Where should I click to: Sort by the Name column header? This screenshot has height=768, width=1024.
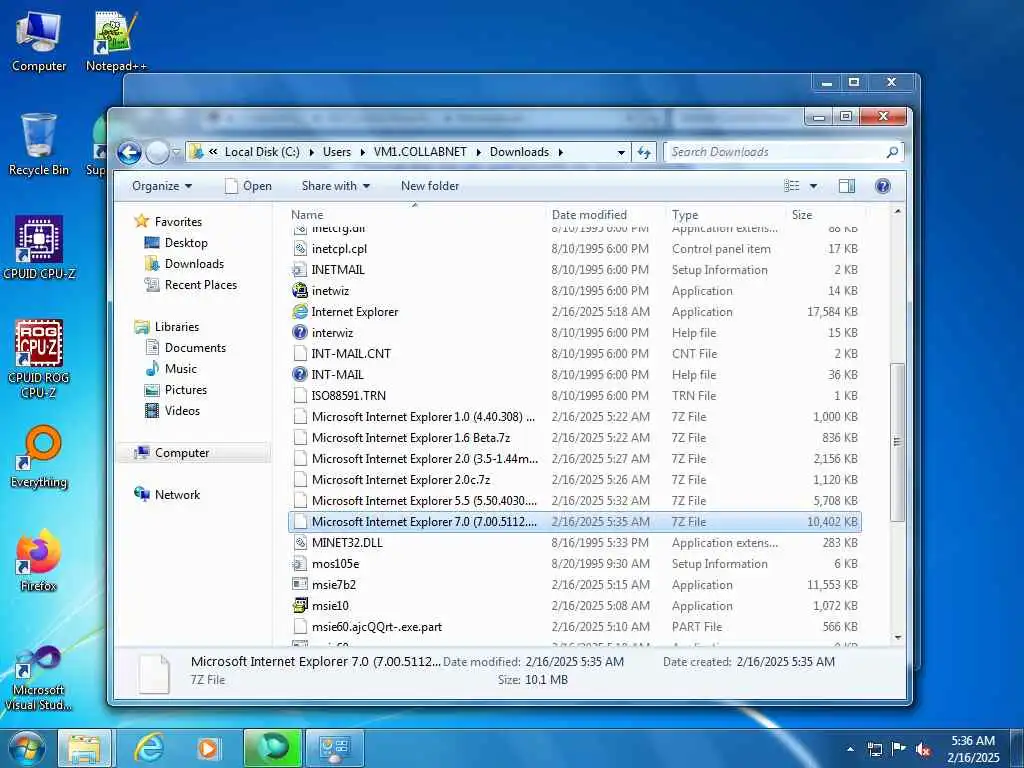(x=417, y=214)
